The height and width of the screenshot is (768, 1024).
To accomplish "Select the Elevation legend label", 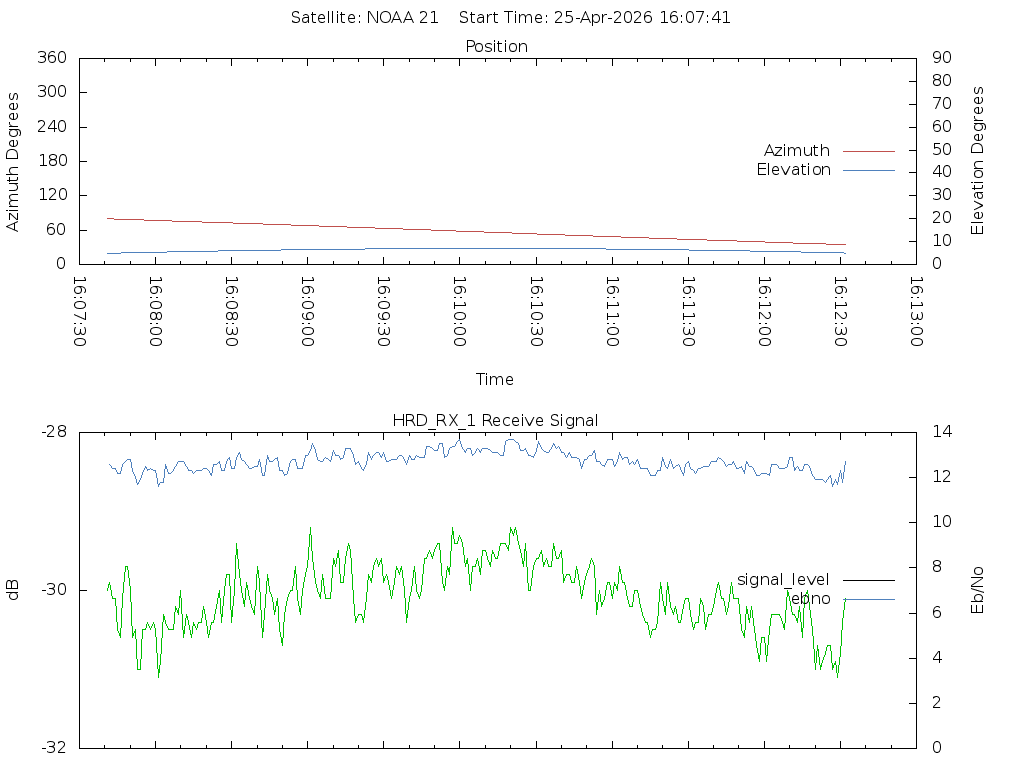I will 793,170.
